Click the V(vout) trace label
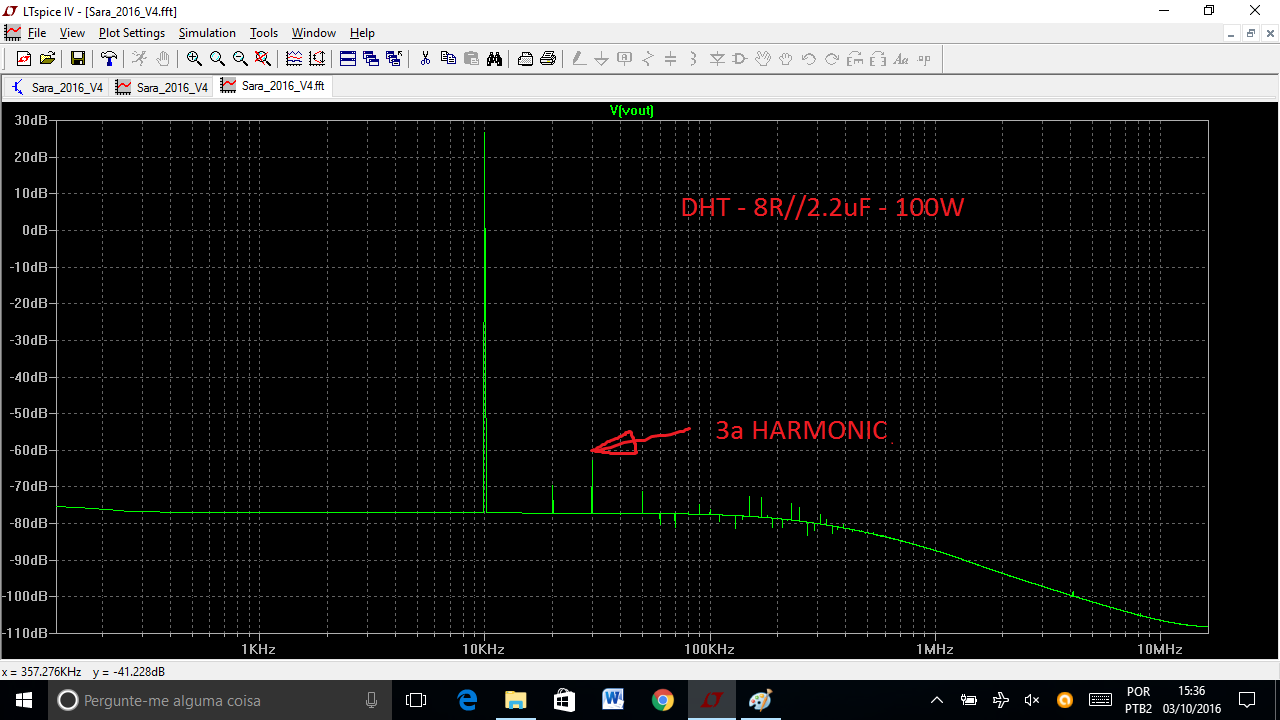The image size is (1280, 720). pos(632,110)
